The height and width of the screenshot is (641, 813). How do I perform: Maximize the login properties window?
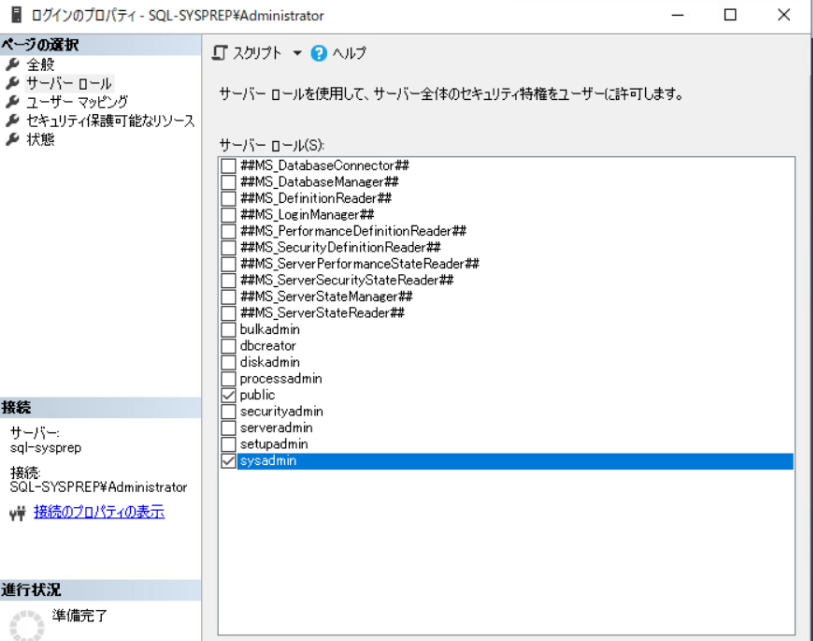point(730,15)
